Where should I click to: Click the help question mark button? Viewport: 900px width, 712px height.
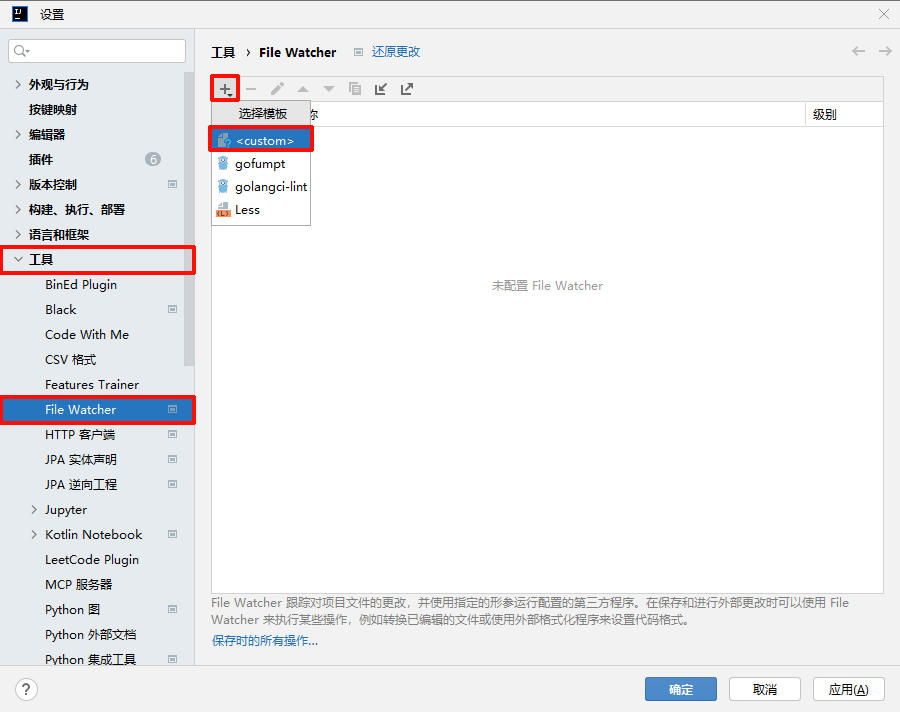pyautogui.click(x=26, y=690)
